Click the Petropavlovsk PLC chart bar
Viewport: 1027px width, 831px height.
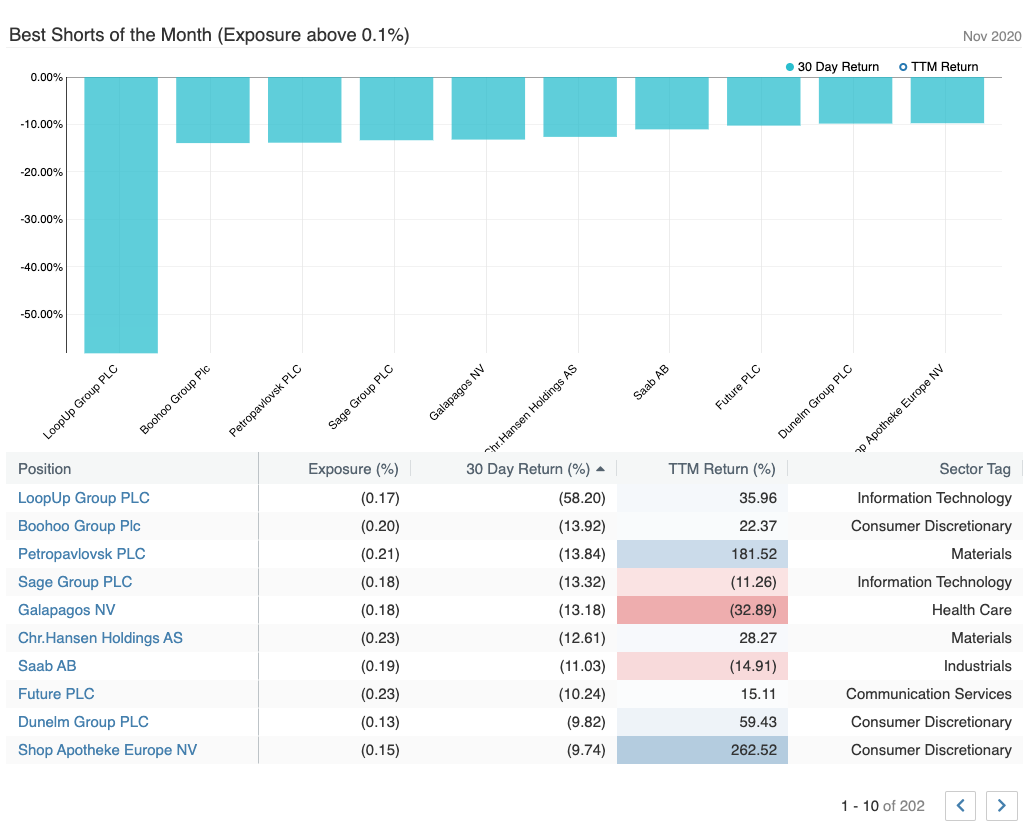(305, 110)
